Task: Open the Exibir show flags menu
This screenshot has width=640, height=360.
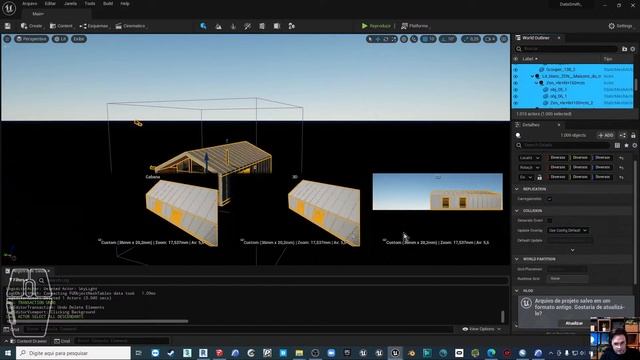Action: (79, 39)
